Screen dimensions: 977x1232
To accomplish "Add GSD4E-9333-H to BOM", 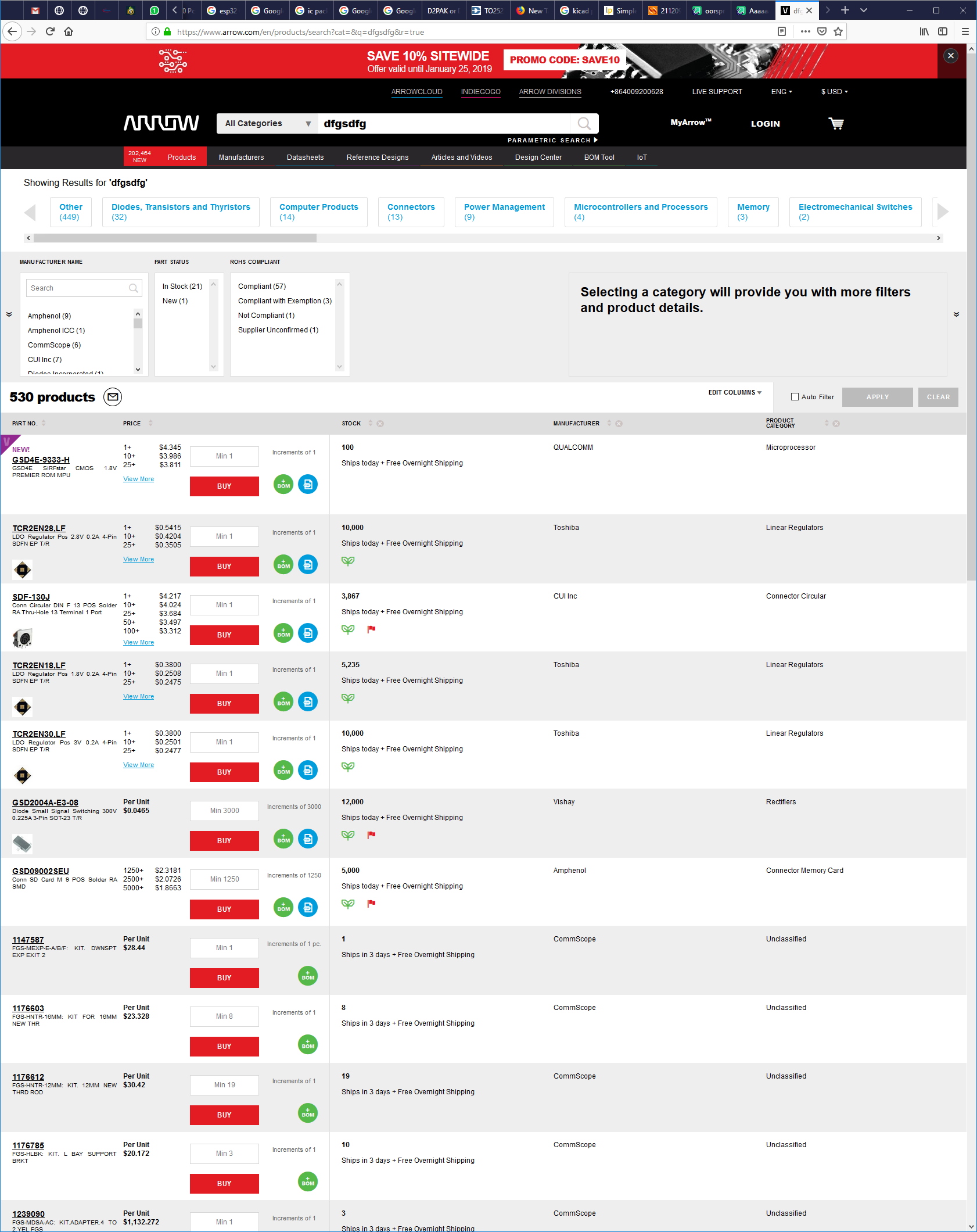I will pyautogui.click(x=283, y=484).
